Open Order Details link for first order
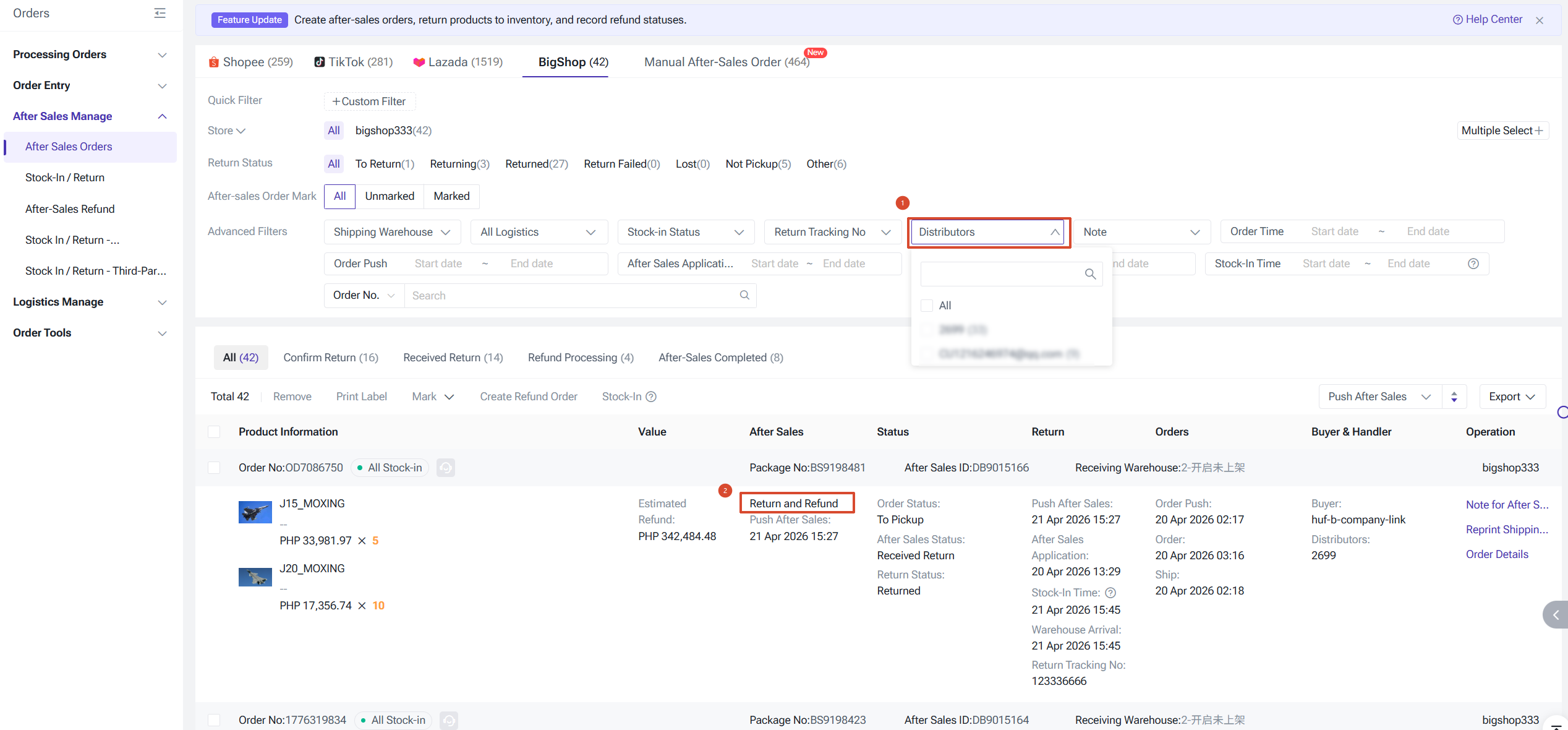This screenshot has height=730, width=1568. (x=1496, y=554)
